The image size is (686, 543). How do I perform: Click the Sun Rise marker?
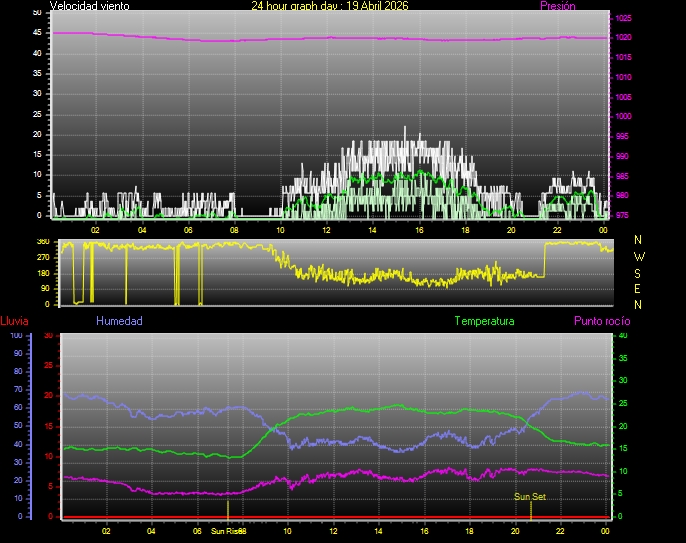tap(227, 531)
